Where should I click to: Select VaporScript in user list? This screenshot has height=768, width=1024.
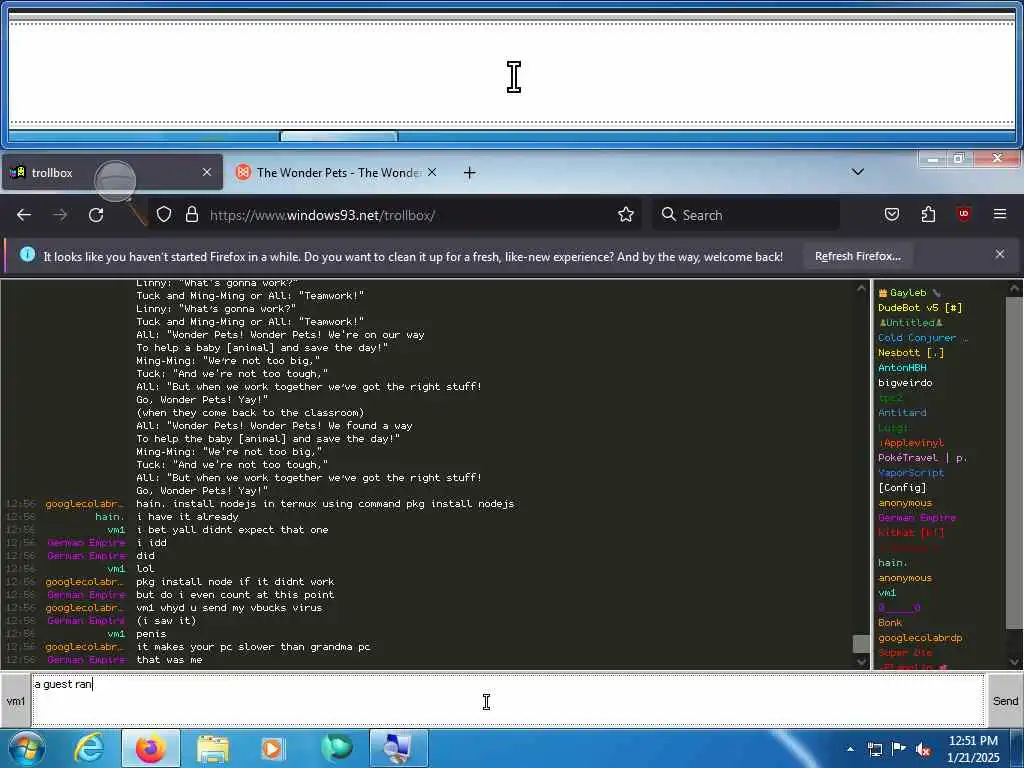pos(910,473)
